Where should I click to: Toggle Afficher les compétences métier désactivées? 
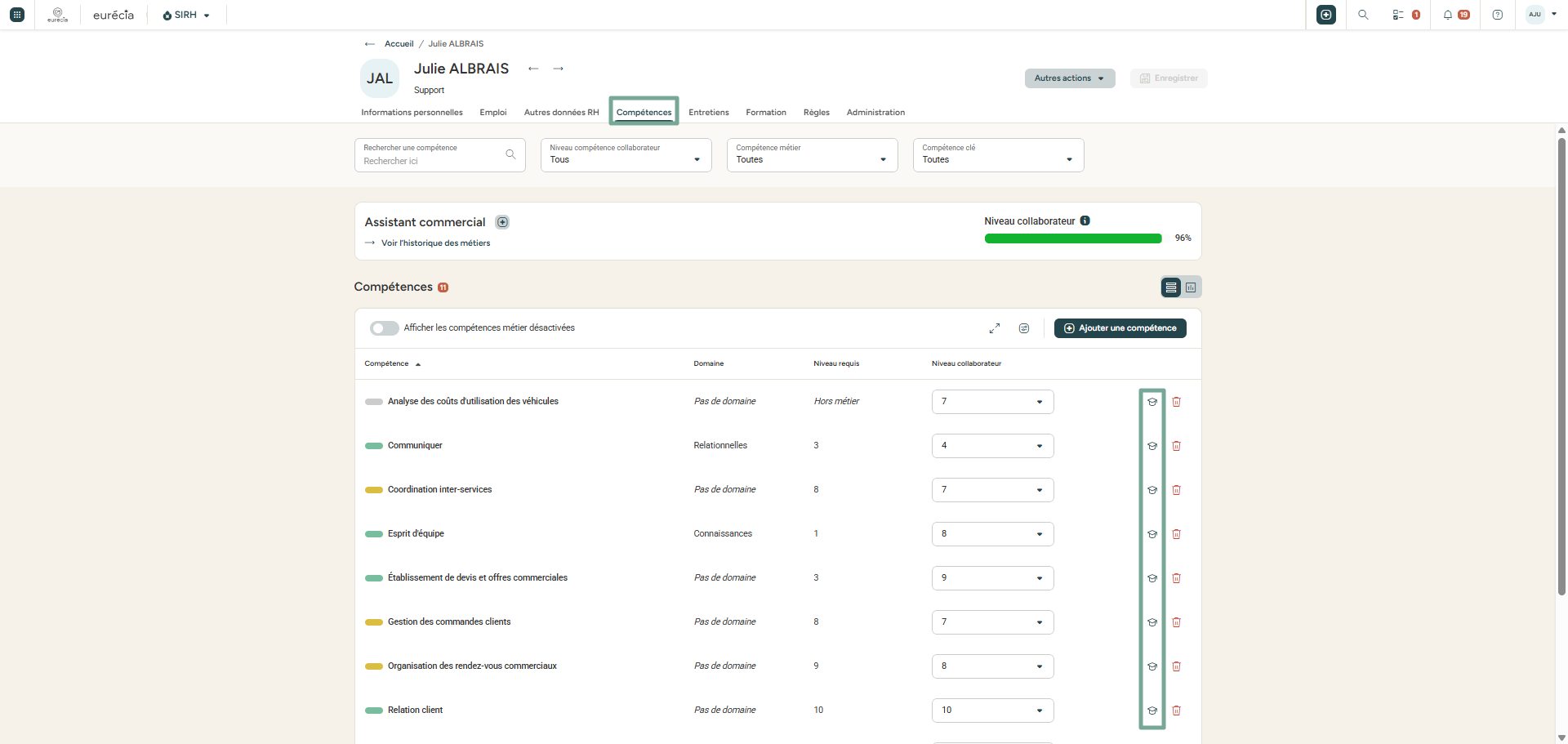click(385, 328)
